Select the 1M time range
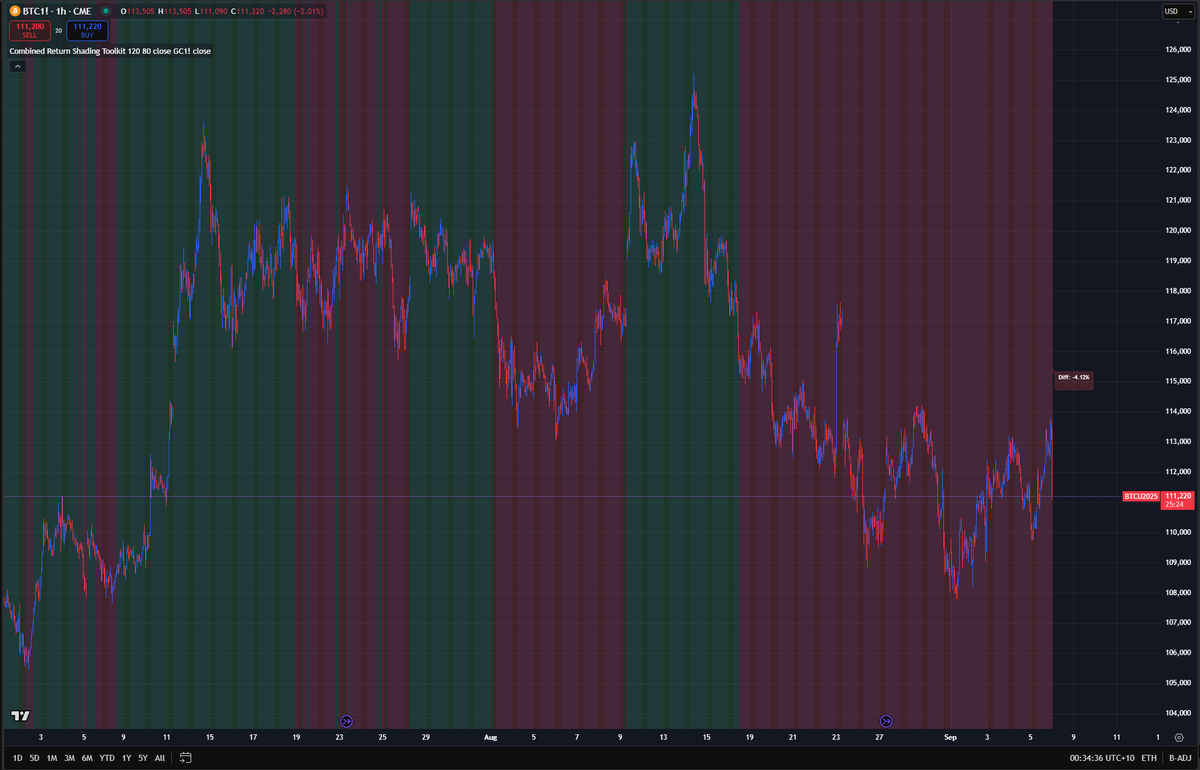 coord(52,758)
